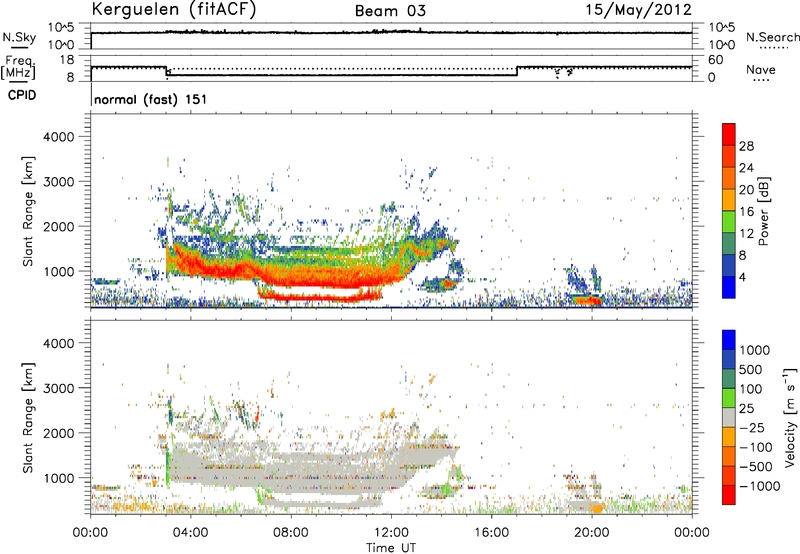Click the power scale value '16'
The height and width of the screenshot is (554, 800).
[x=746, y=212]
